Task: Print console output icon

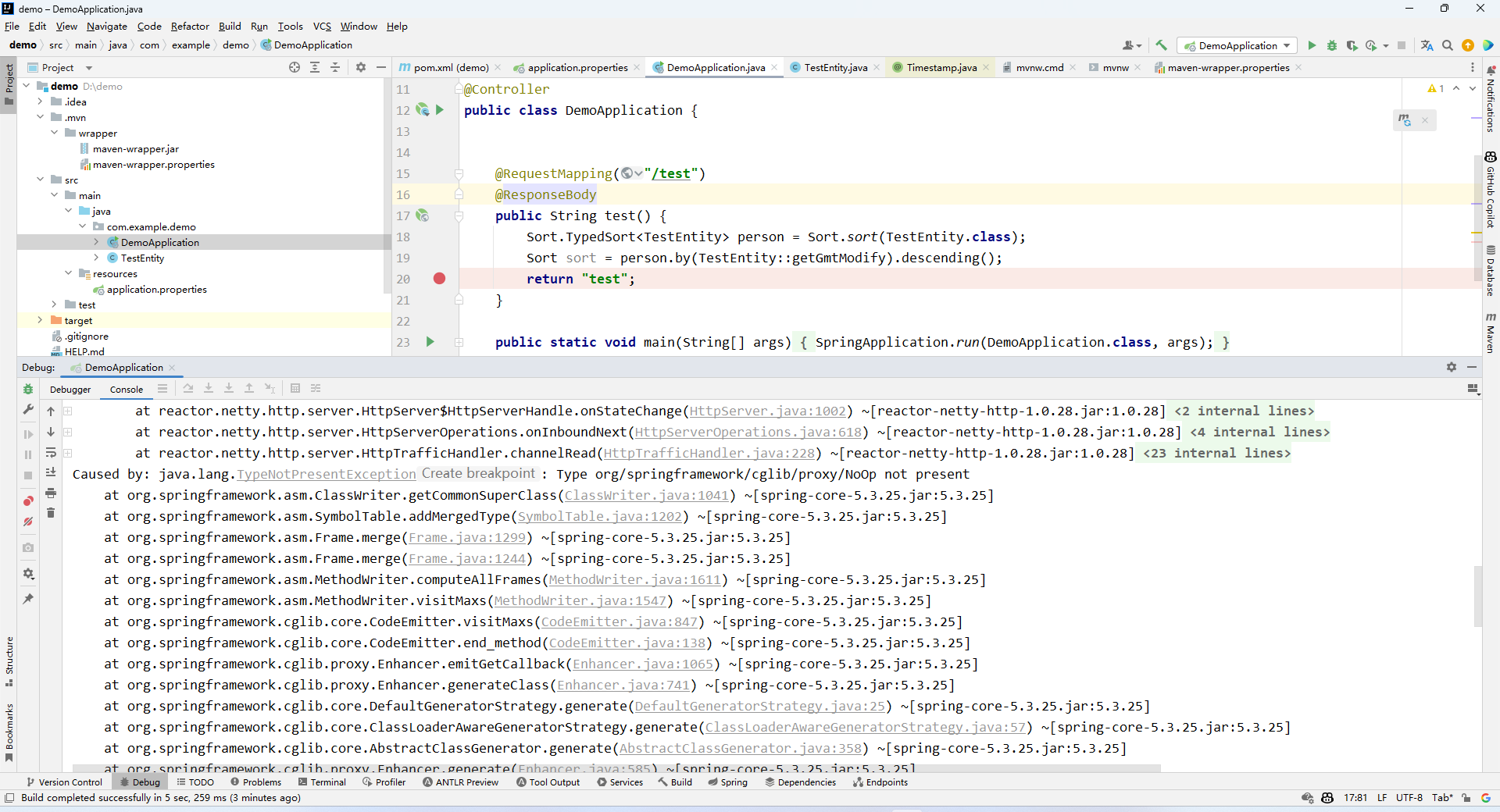Action: click(x=51, y=493)
